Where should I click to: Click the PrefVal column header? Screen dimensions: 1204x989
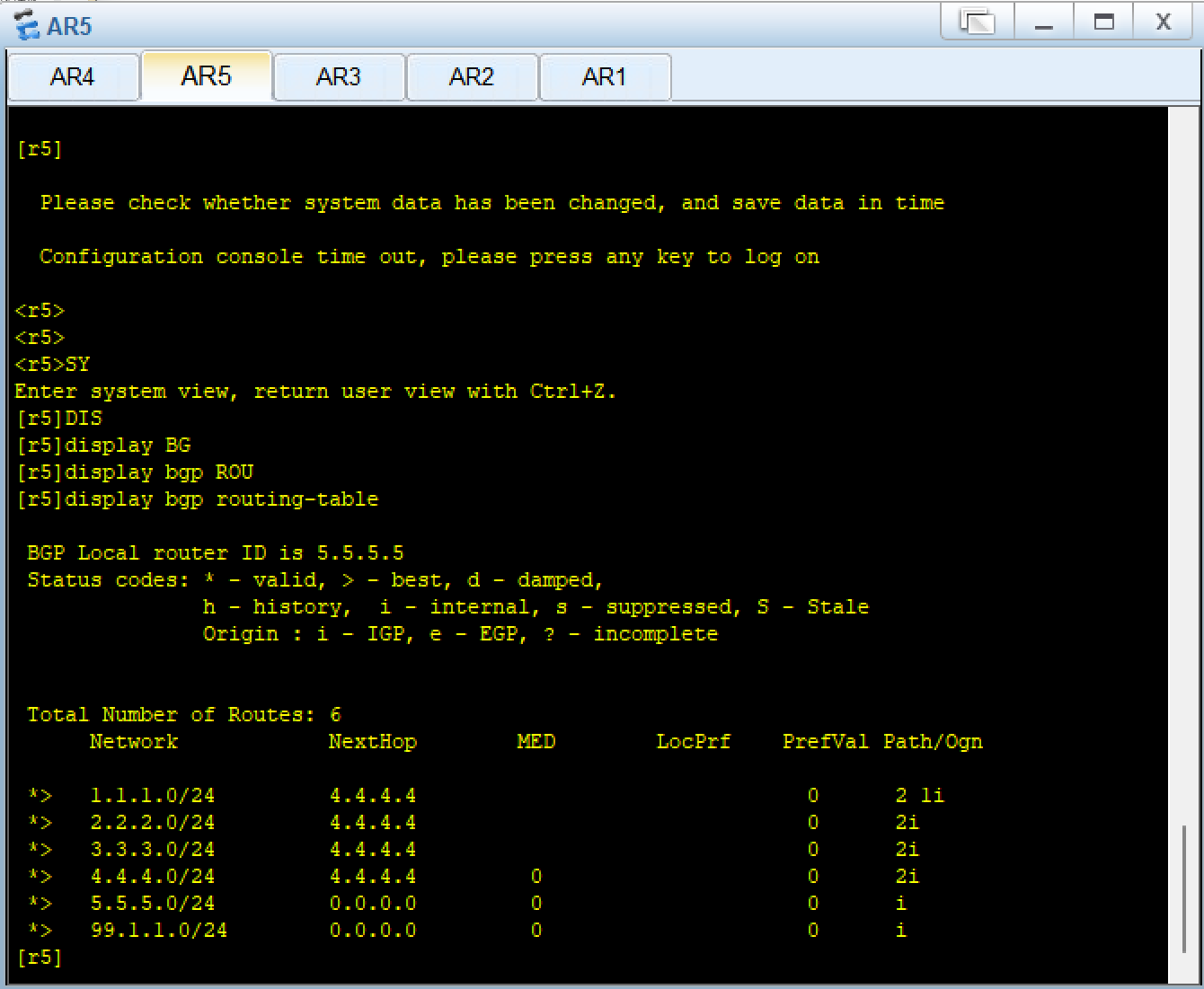826,742
